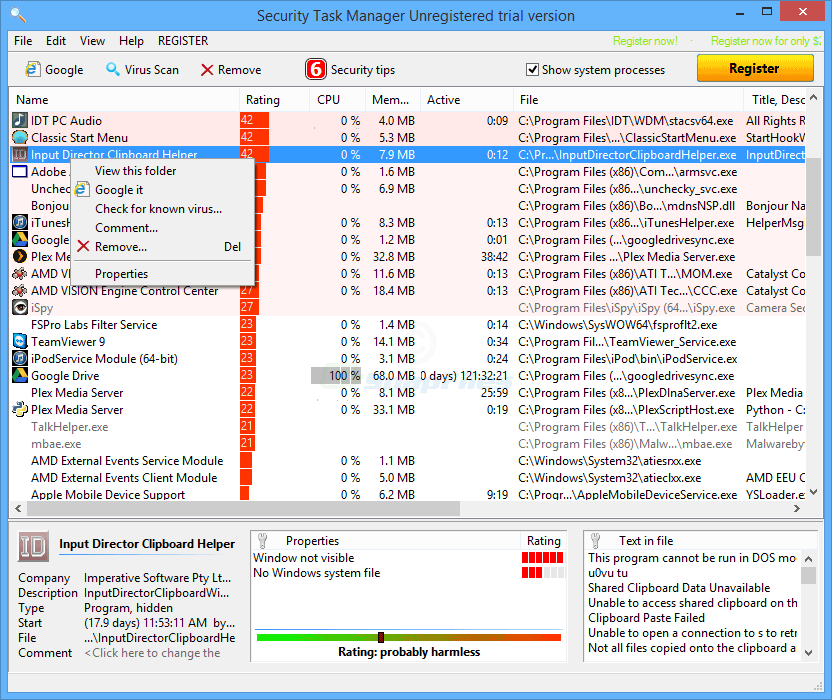Click the Register now for only link
This screenshot has height=700, width=832.
click(766, 41)
